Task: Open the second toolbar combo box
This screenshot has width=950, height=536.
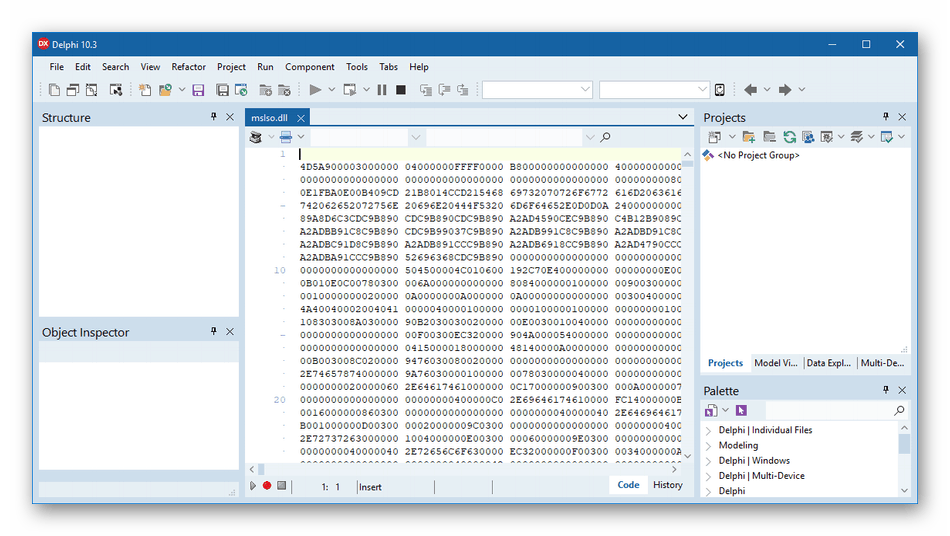Action: click(x=654, y=90)
